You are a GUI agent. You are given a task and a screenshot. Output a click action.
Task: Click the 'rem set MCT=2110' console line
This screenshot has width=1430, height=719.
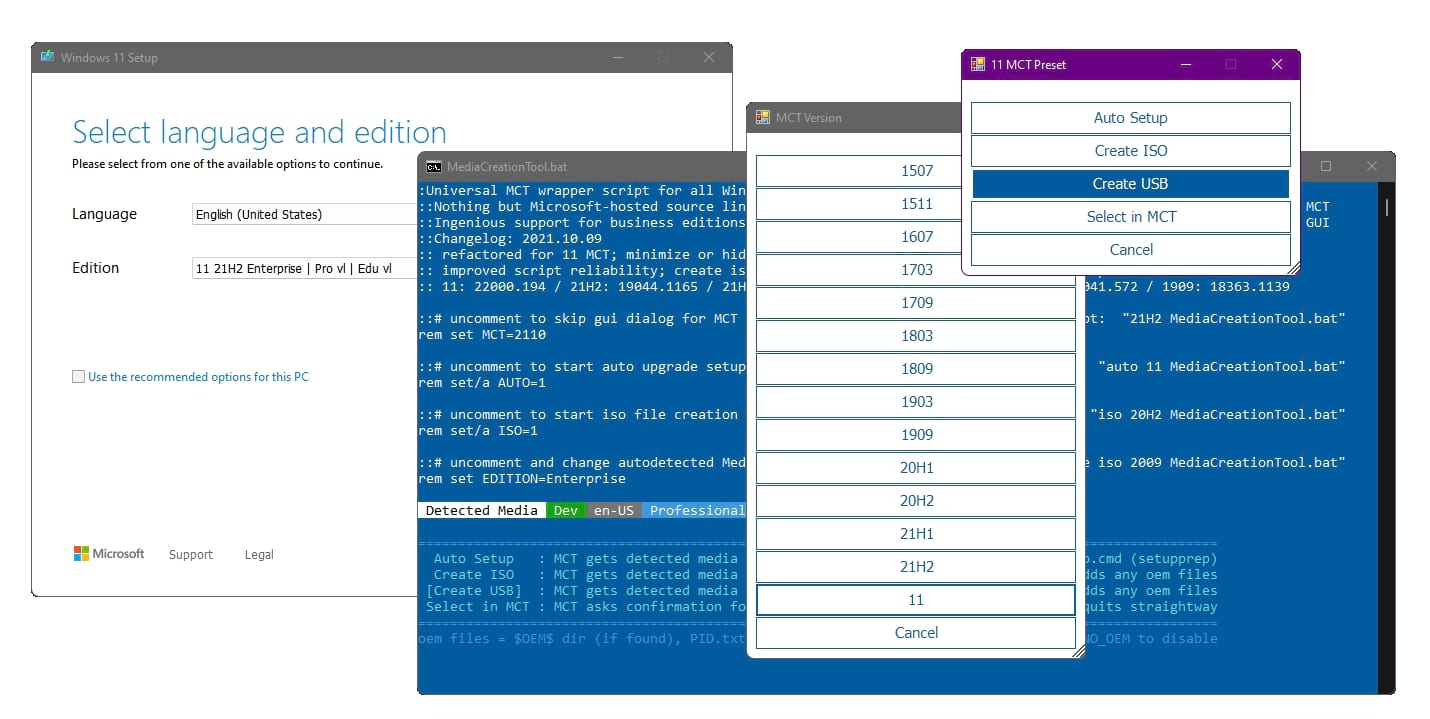coord(482,335)
